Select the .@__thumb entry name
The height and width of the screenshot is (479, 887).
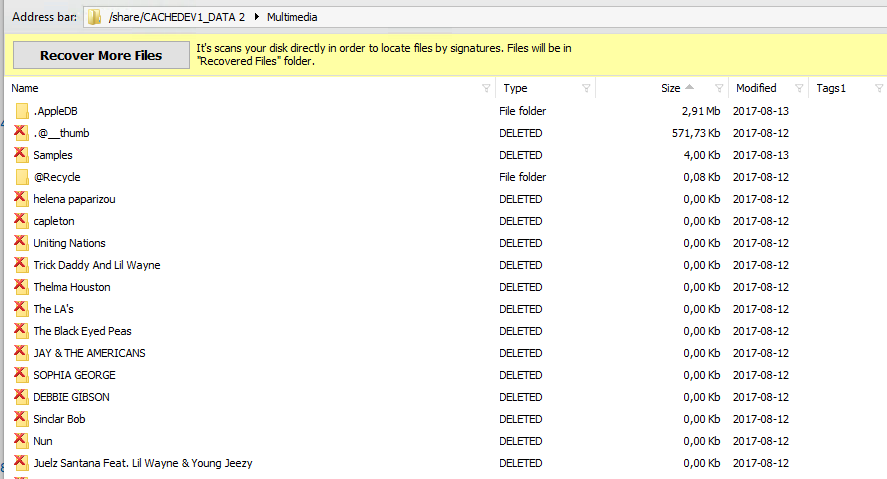pyautogui.click(x=61, y=133)
